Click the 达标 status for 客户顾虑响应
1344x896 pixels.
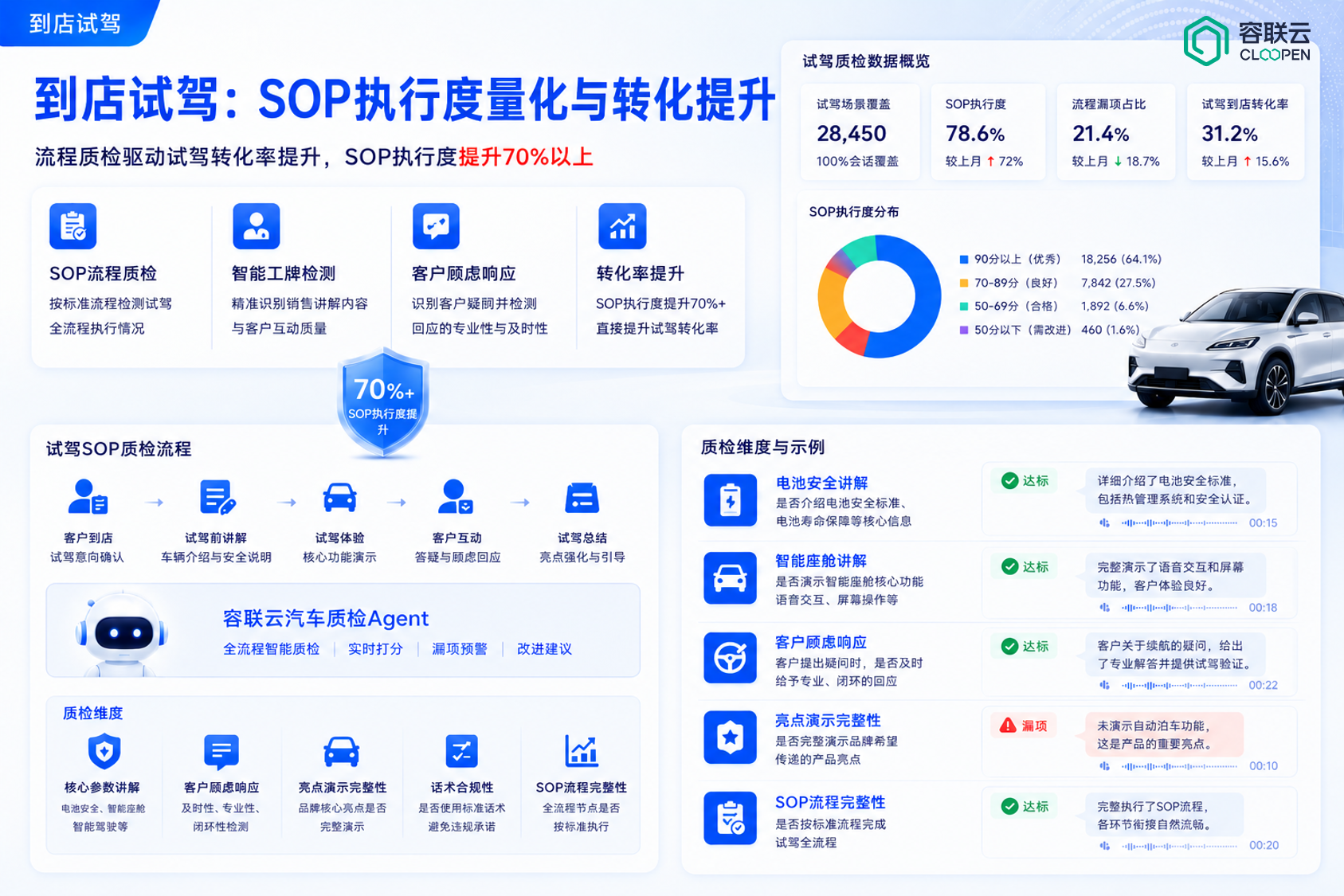[1025, 647]
